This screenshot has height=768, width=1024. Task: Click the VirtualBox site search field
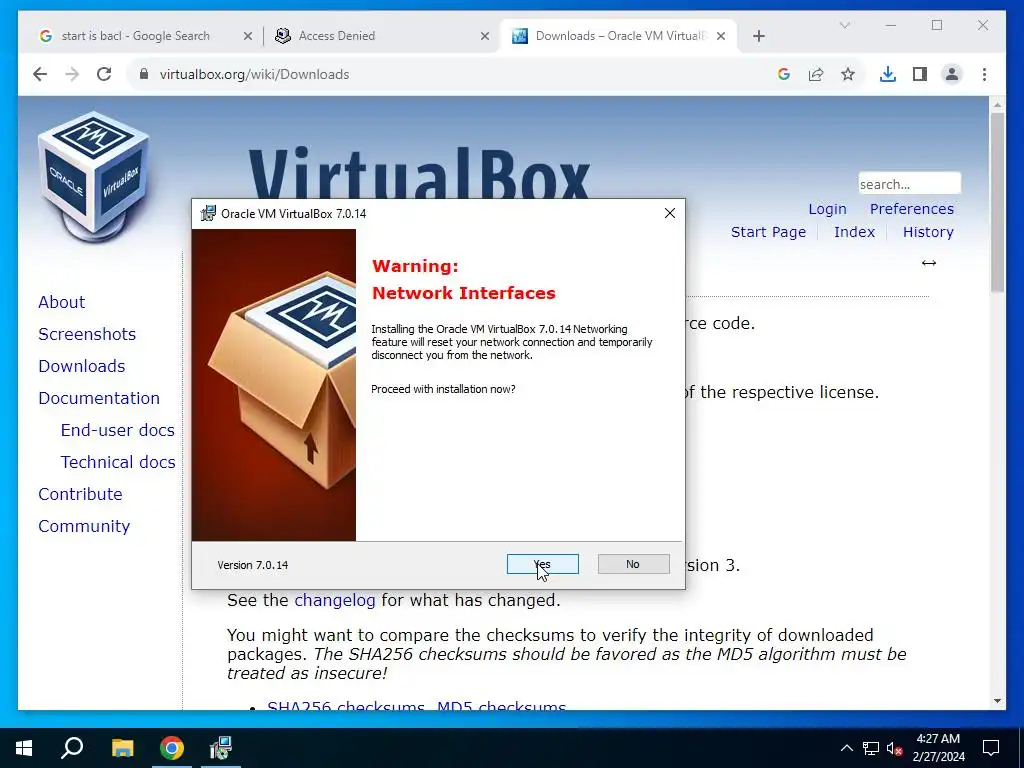(909, 184)
